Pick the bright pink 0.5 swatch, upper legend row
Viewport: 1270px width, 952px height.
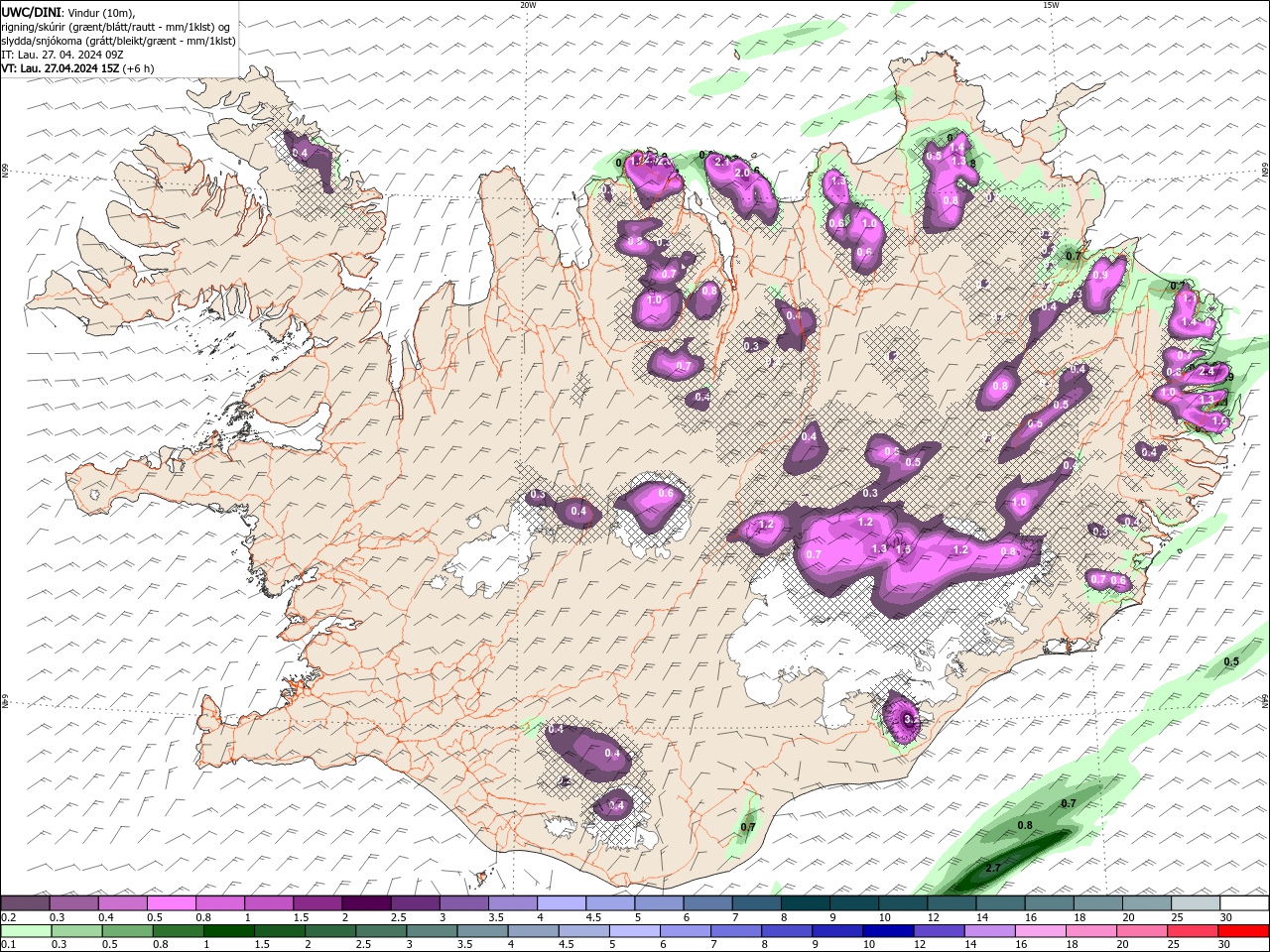(x=171, y=903)
